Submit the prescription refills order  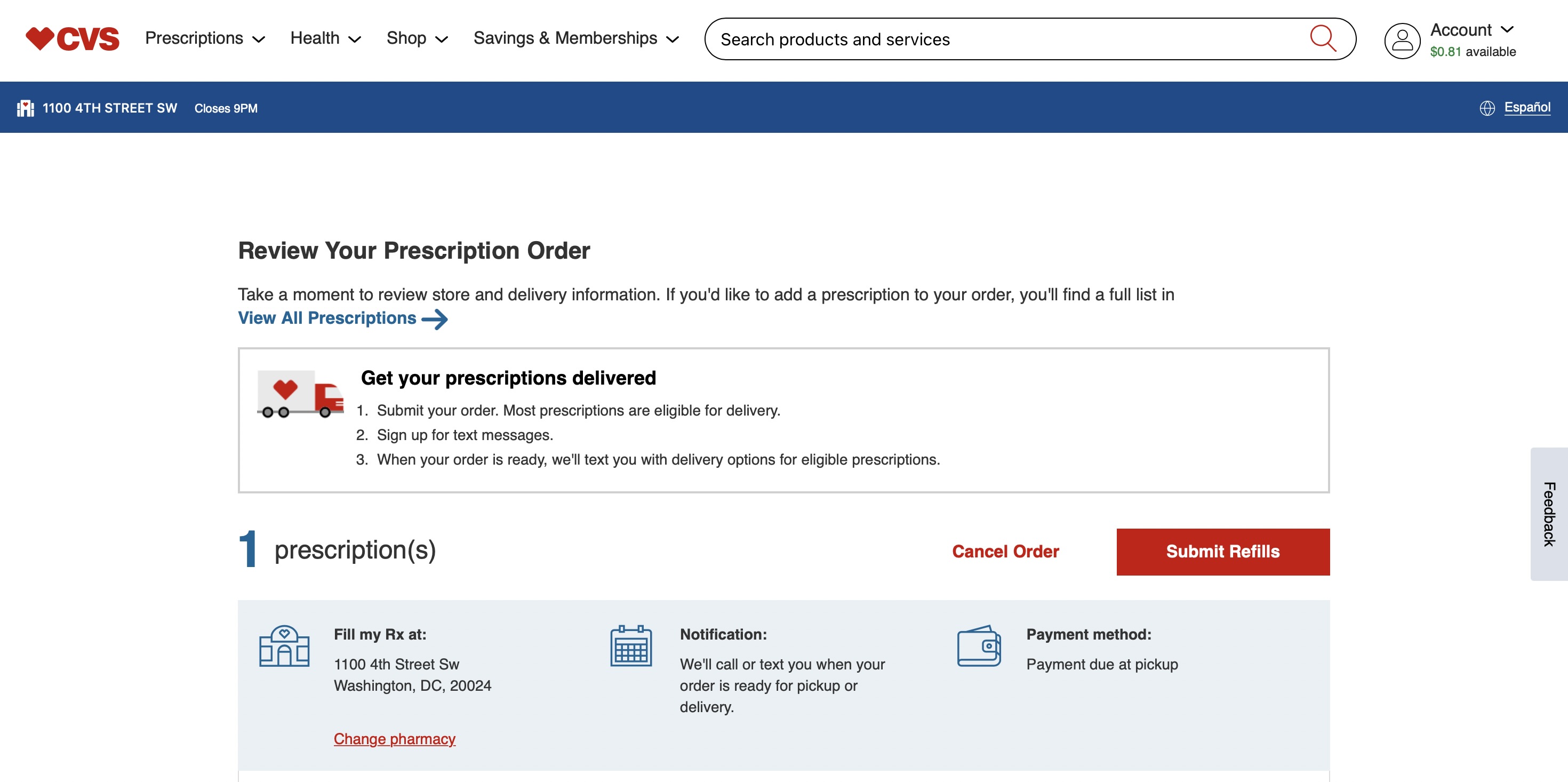[1222, 551]
